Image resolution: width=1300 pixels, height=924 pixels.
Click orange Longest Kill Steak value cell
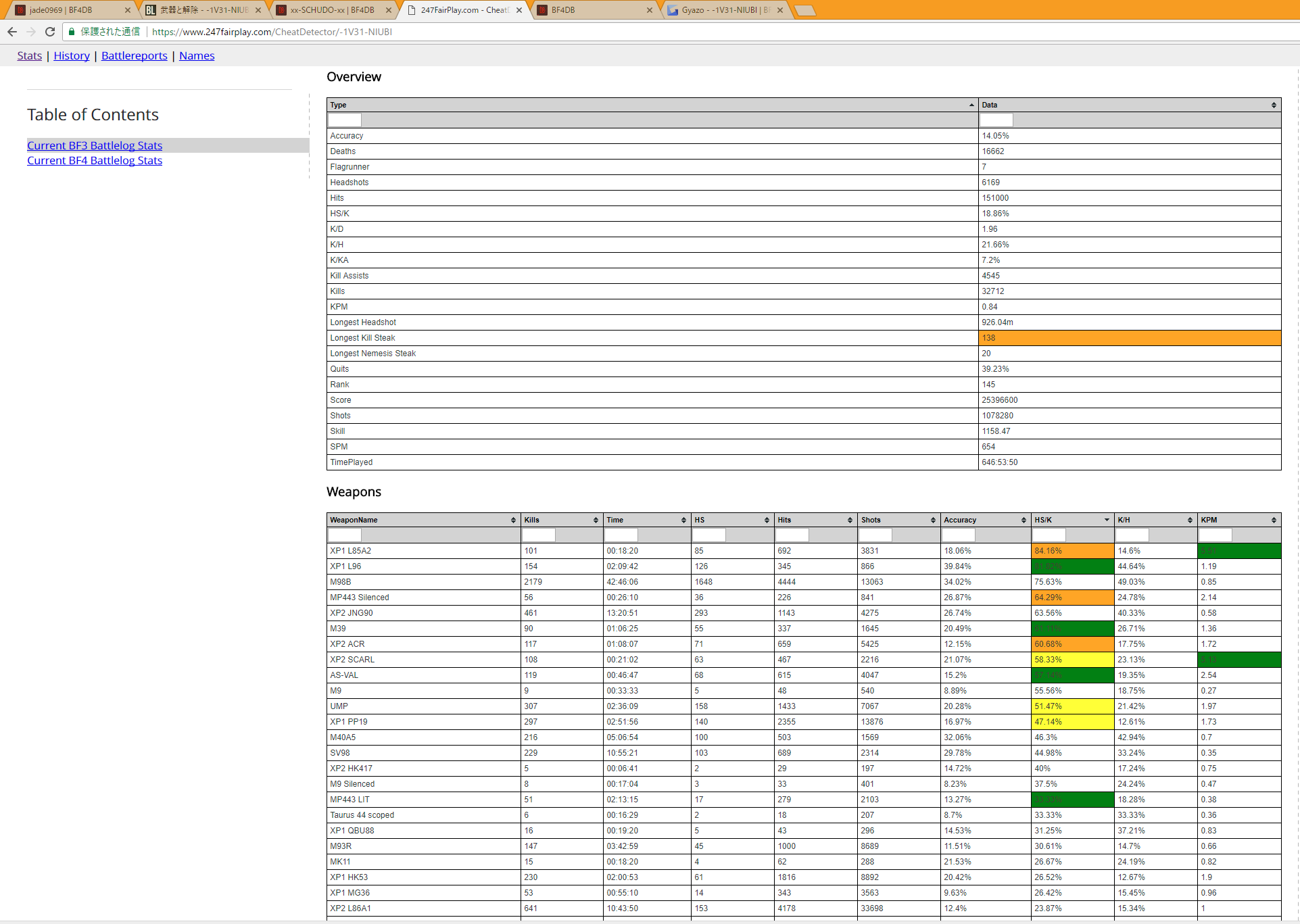coord(1129,338)
